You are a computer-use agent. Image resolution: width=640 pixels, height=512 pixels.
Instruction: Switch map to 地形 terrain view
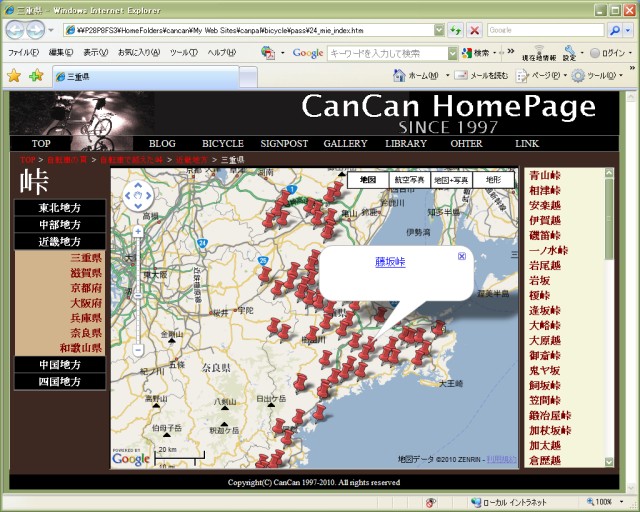[493, 180]
